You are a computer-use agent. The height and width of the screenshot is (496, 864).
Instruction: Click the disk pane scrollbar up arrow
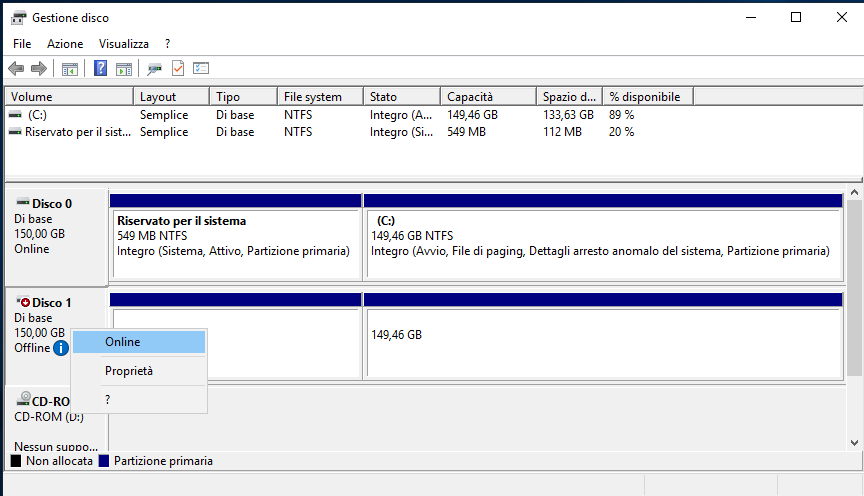854,192
